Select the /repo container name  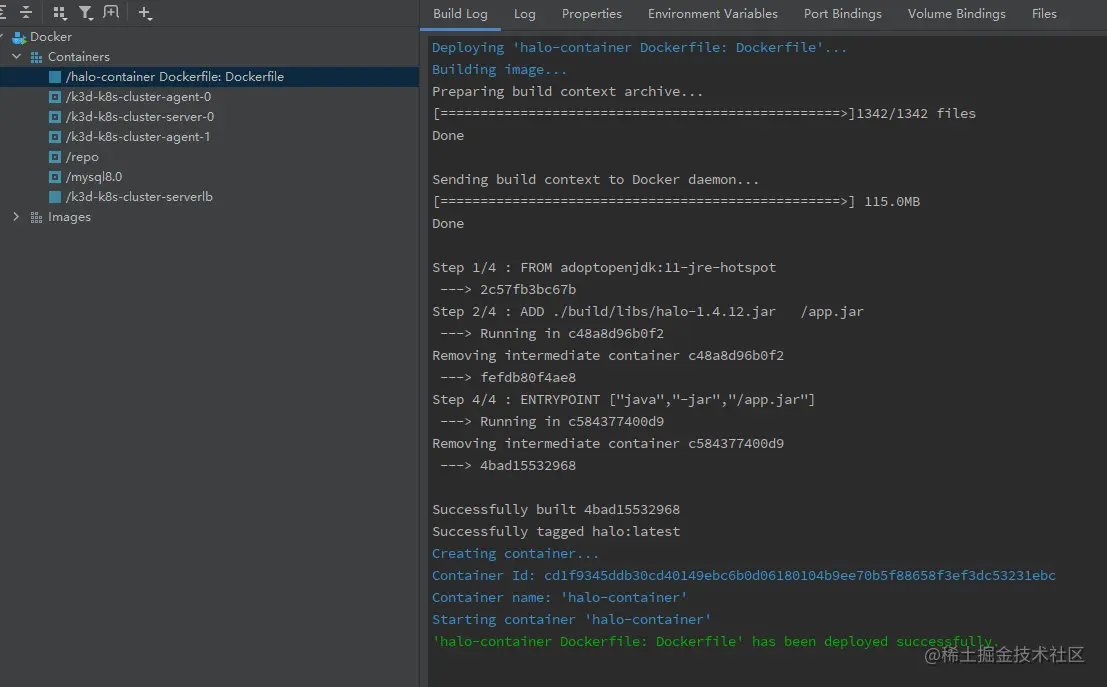82,157
